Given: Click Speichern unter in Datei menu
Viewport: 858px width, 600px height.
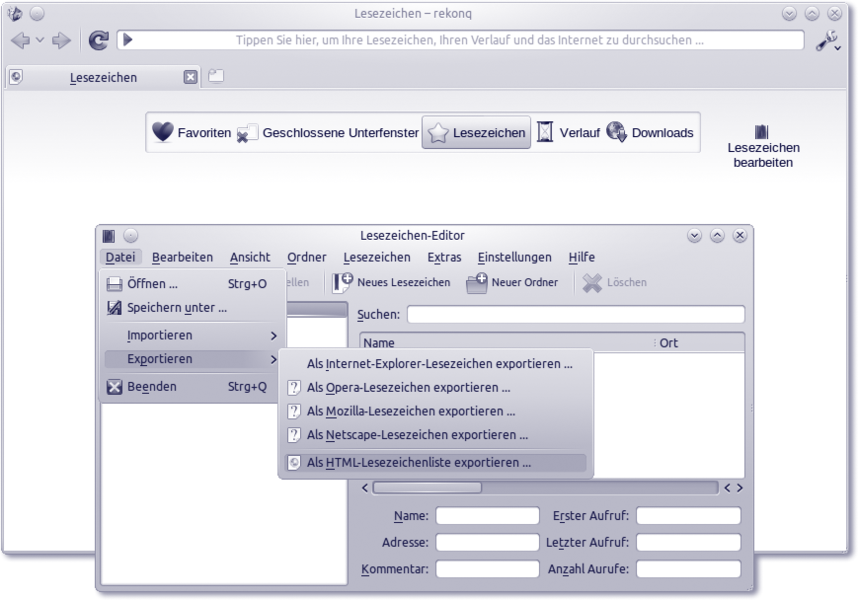Looking at the screenshot, I should 176,307.
